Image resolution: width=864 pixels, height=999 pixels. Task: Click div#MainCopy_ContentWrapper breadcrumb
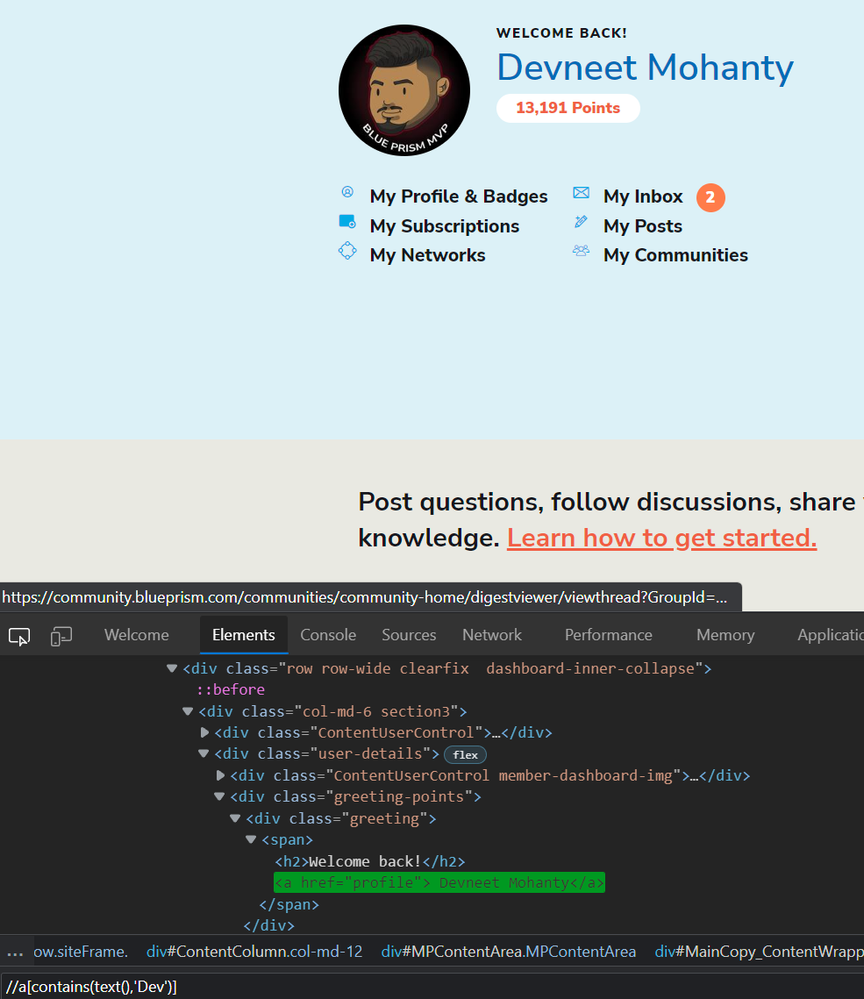759,952
